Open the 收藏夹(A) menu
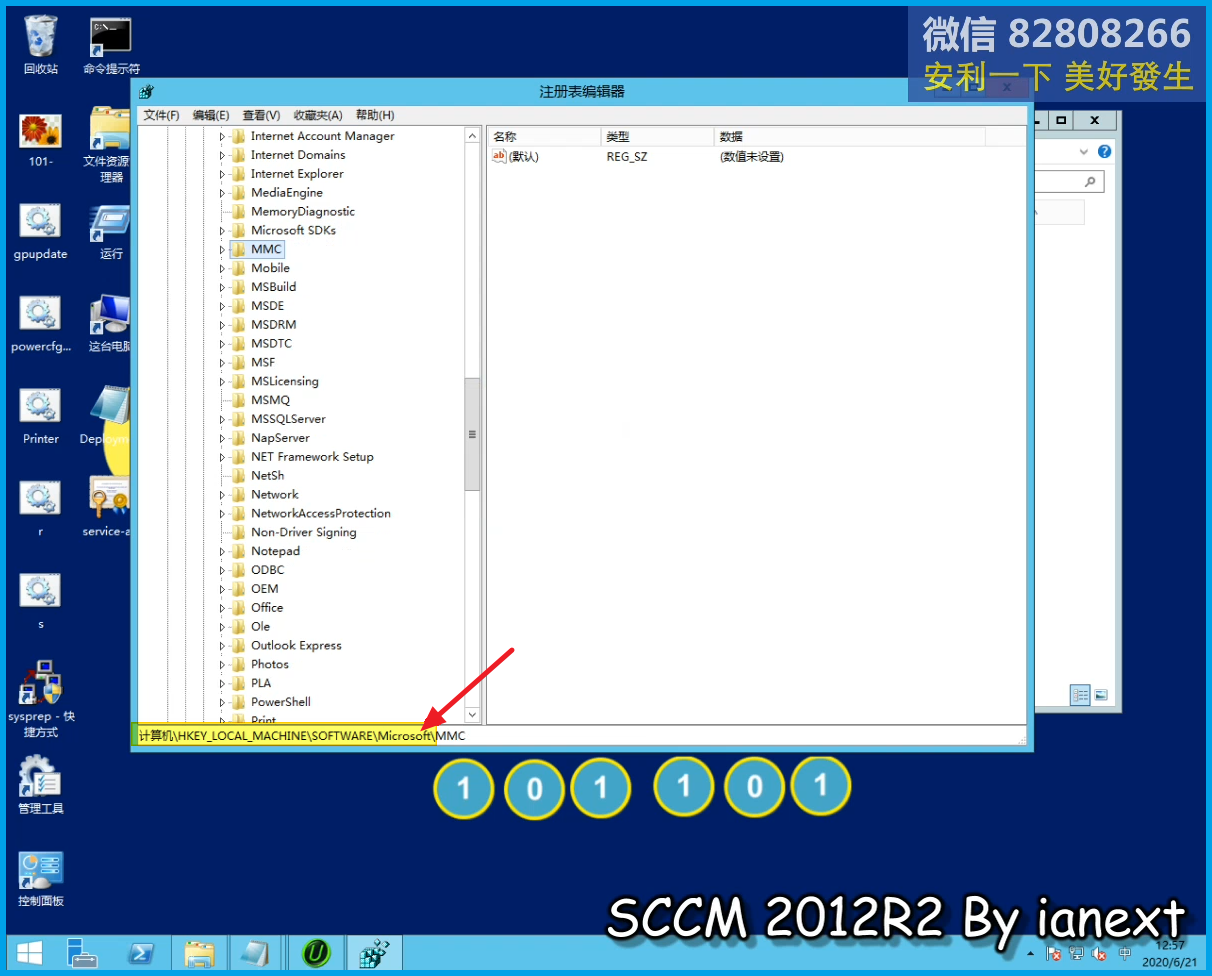The width and height of the screenshot is (1212, 976). [318, 115]
